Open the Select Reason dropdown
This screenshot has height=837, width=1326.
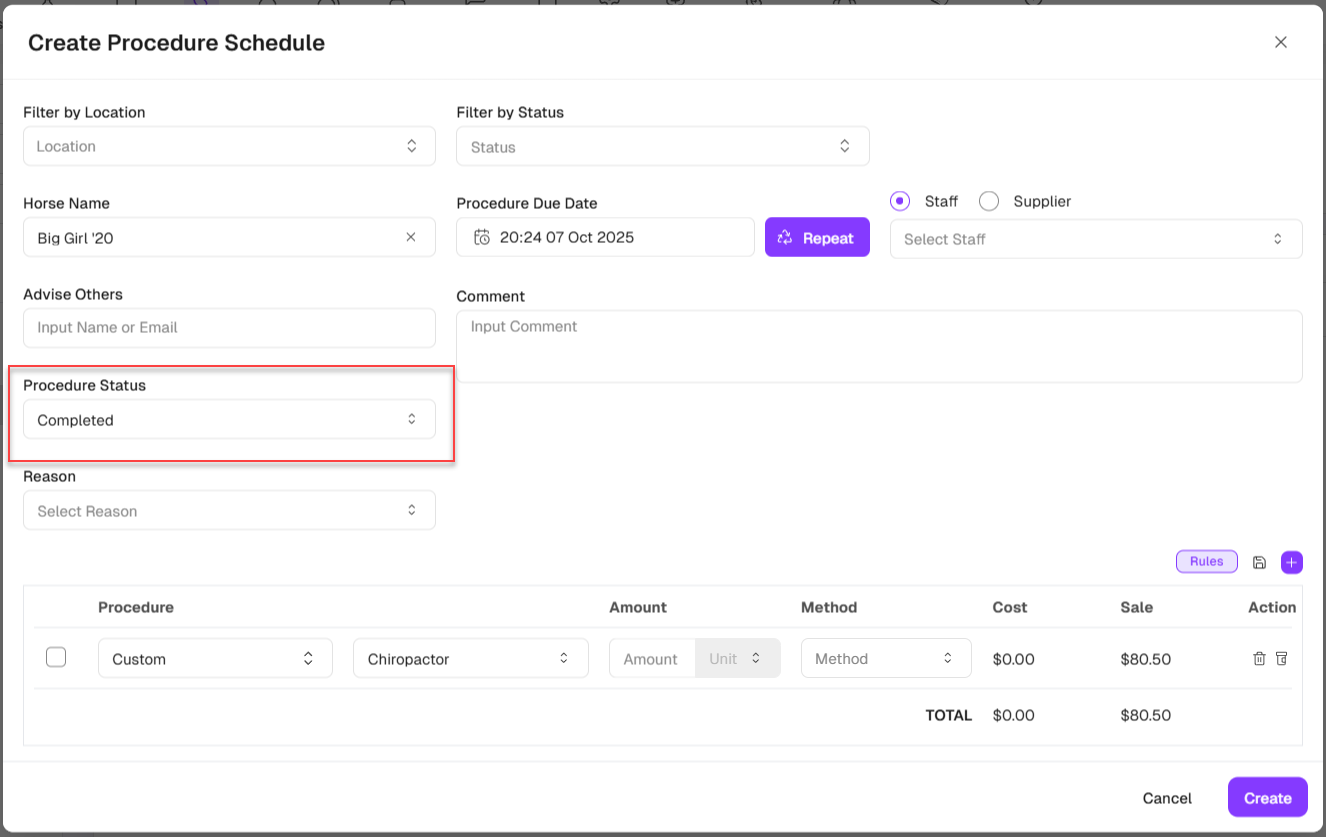tap(229, 511)
